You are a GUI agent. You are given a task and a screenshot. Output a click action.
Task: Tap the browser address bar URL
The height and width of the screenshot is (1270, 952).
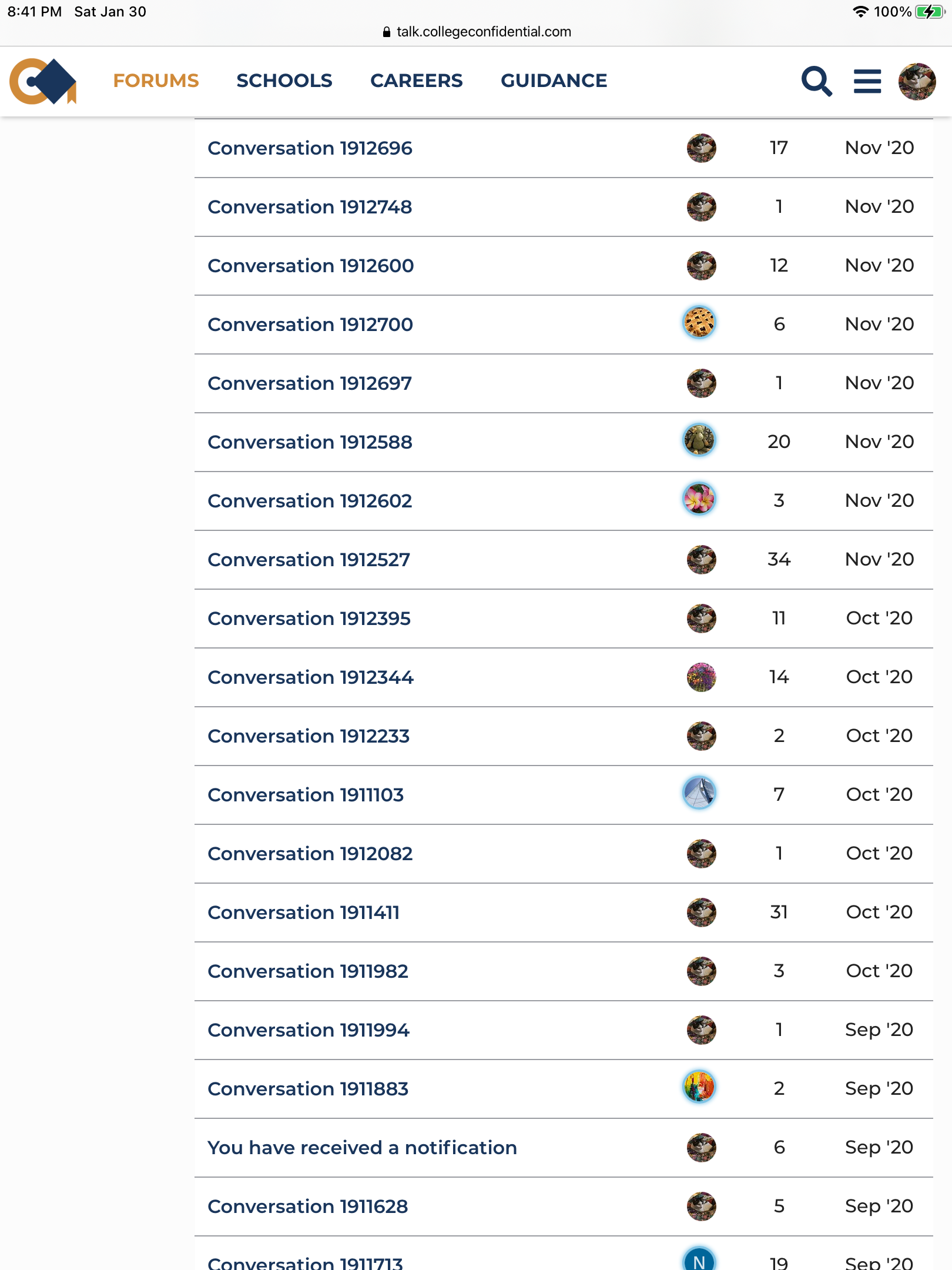click(x=483, y=32)
